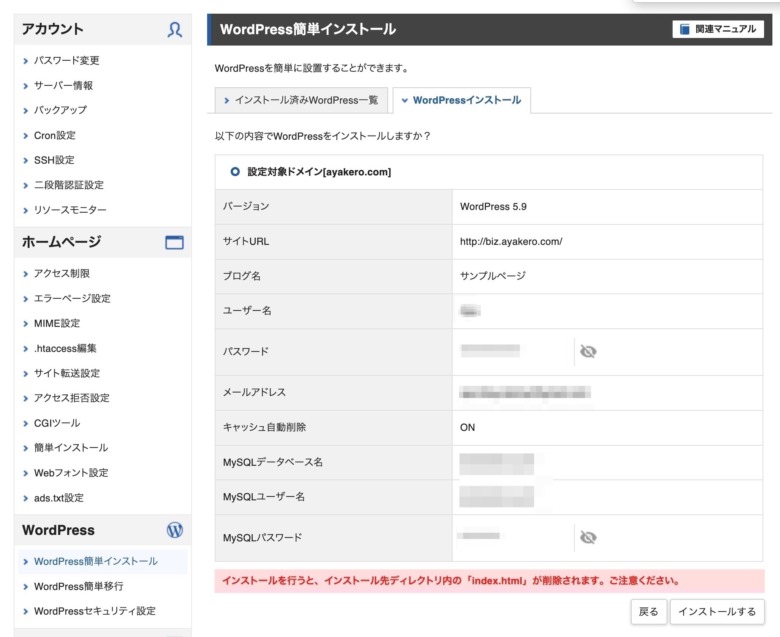Click the blog name サンプルページ
This screenshot has height=637, width=780.
point(492,276)
